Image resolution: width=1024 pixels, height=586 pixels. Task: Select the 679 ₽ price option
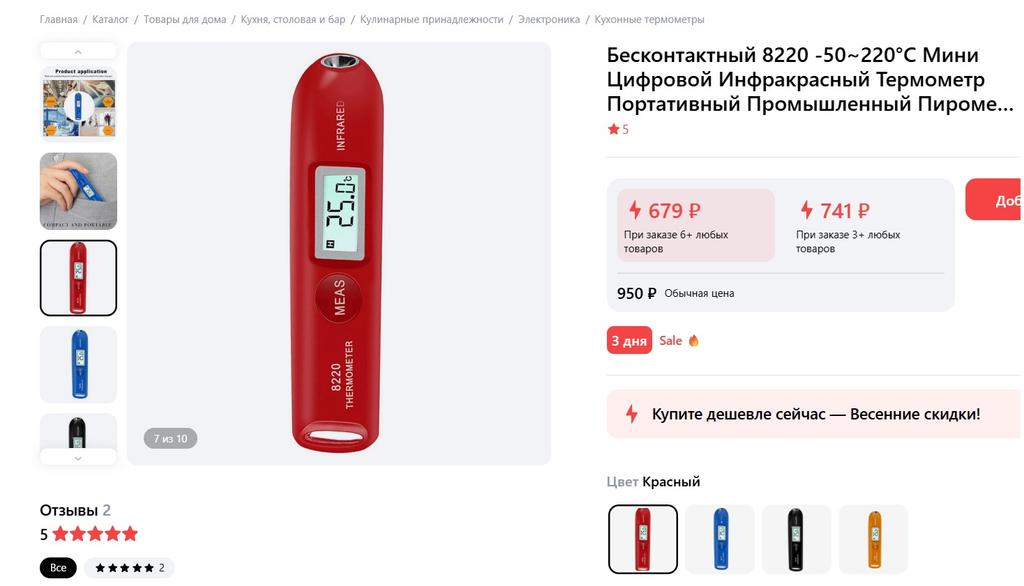pyautogui.click(x=696, y=225)
